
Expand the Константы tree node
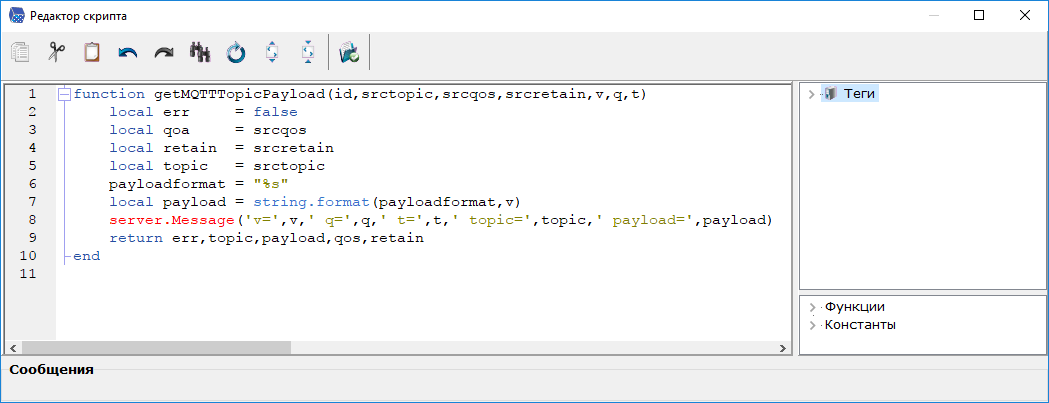tap(812, 325)
